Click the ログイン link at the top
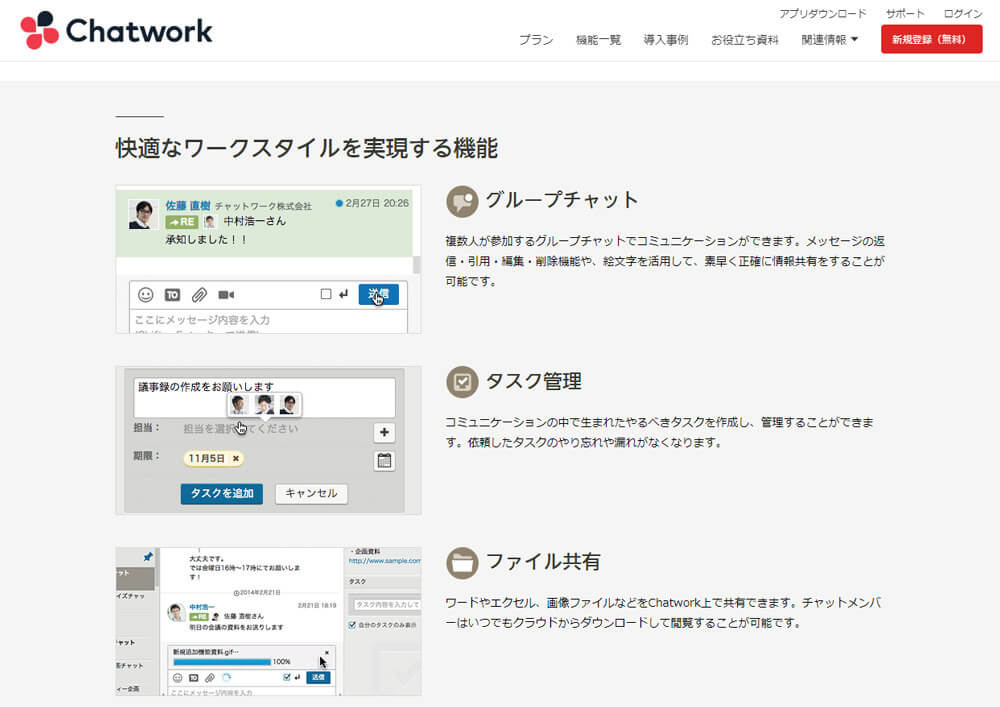This screenshot has height=707, width=1000. pyautogui.click(x=962, y=14)
